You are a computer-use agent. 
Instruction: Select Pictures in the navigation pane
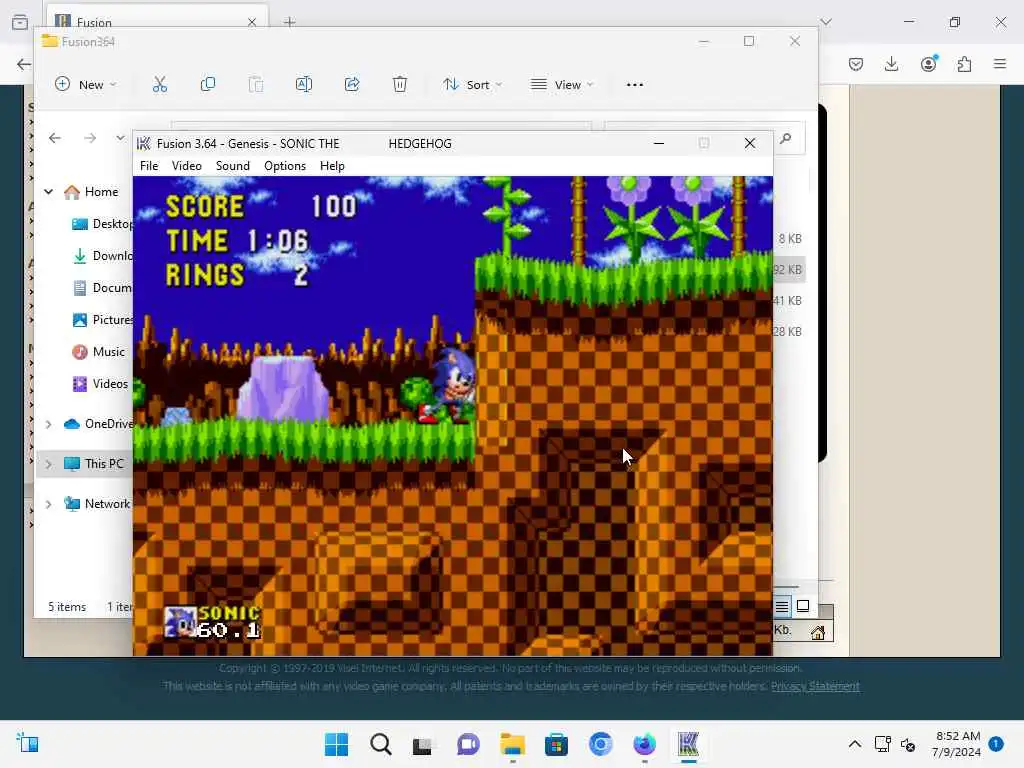[102, 320]
